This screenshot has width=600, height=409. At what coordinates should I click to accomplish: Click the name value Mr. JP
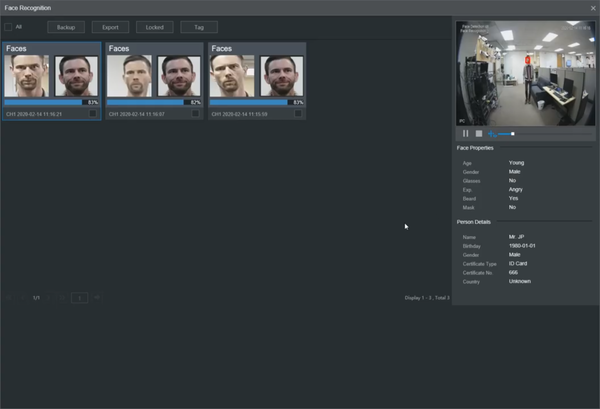516,237
